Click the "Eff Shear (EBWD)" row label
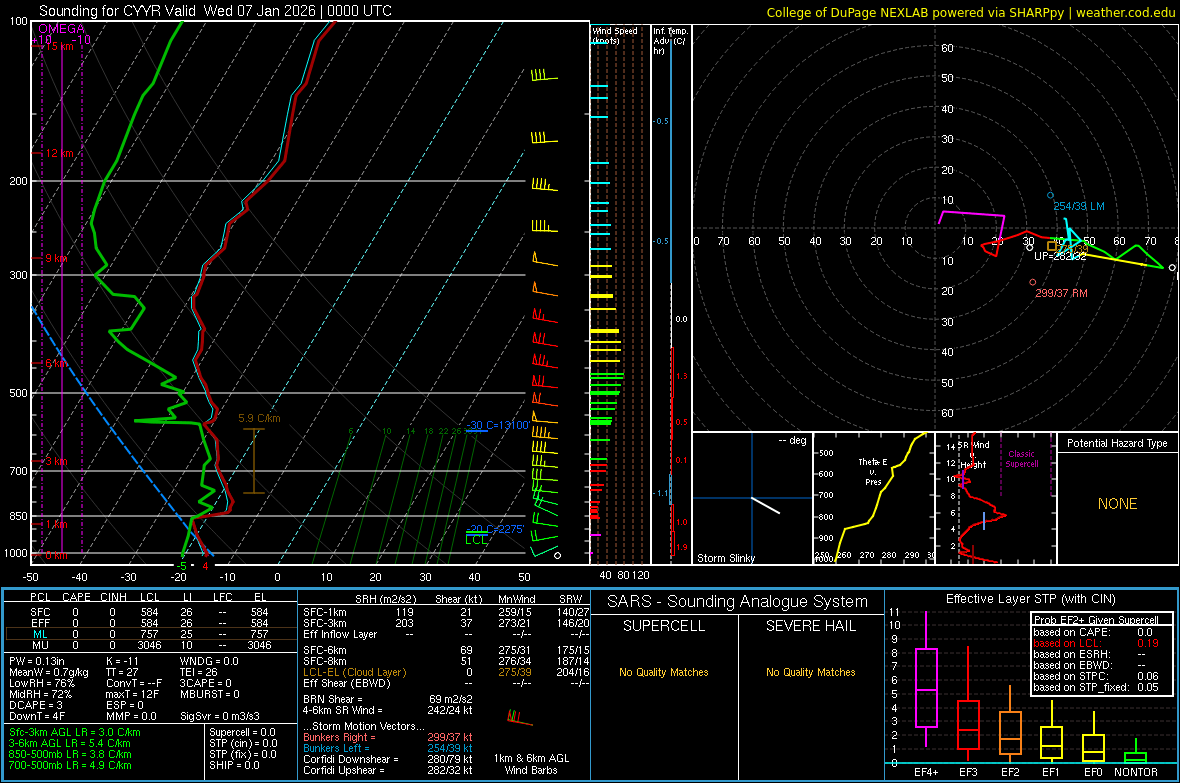The height and width of the screenshot is (783, 1180). [347, 684]
